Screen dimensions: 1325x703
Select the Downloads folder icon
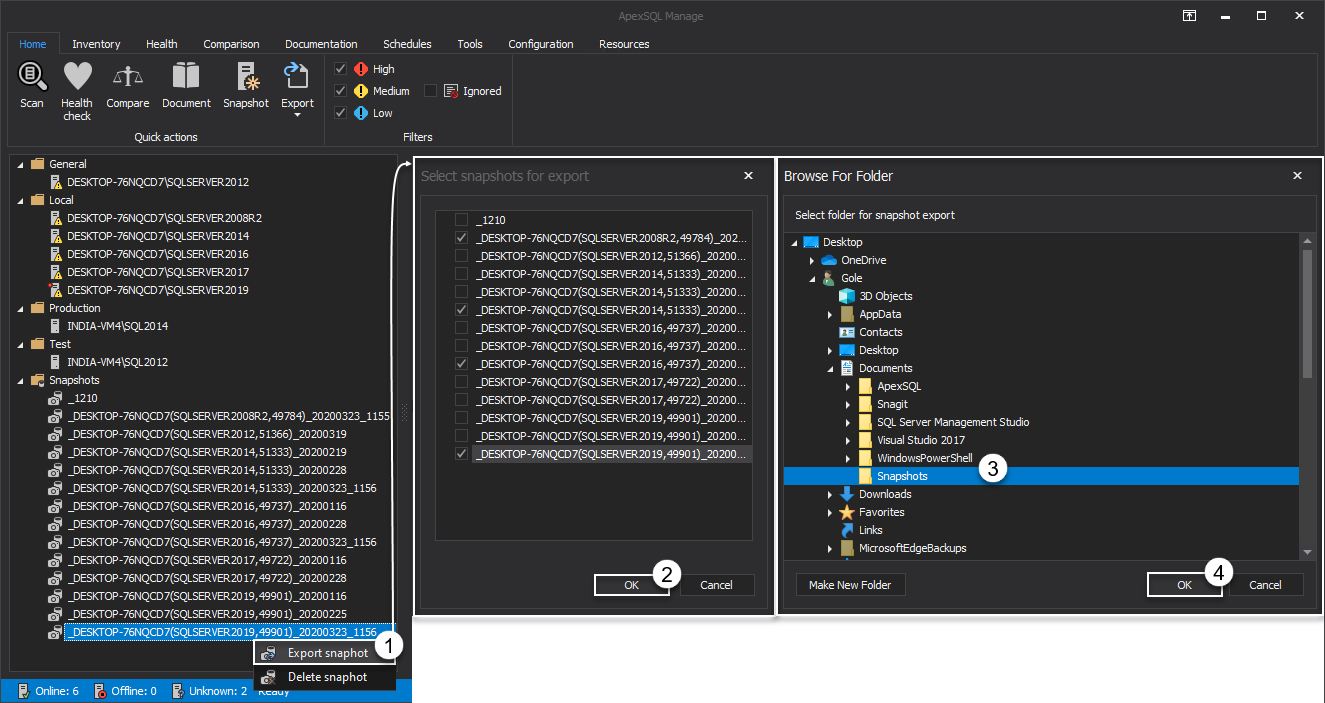point(847,494)
